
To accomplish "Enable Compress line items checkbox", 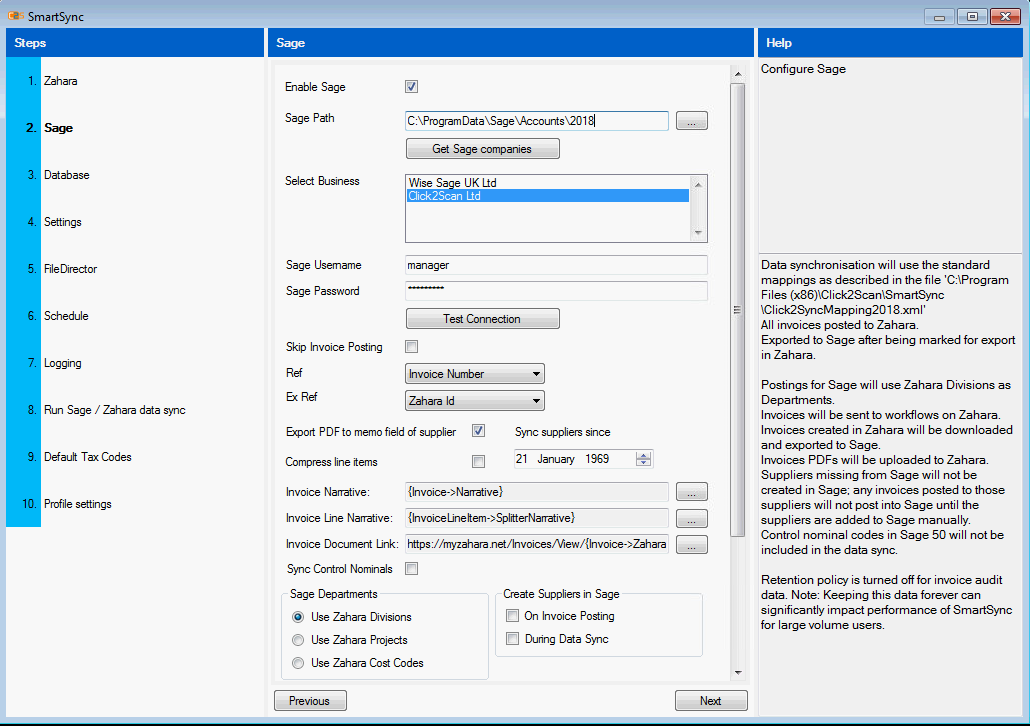I will tap(479, 462).
